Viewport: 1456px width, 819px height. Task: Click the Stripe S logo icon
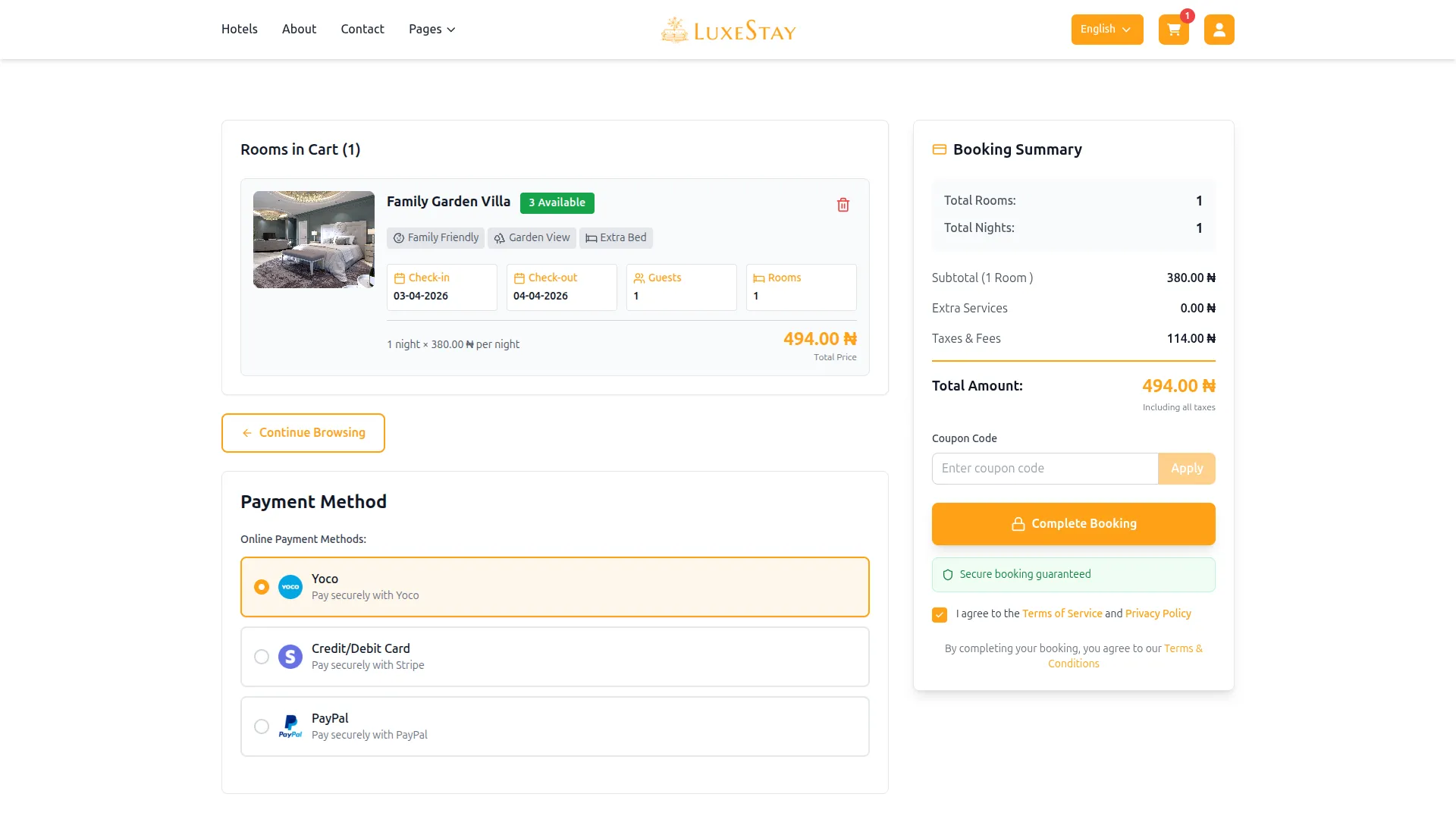pos(290,657)
